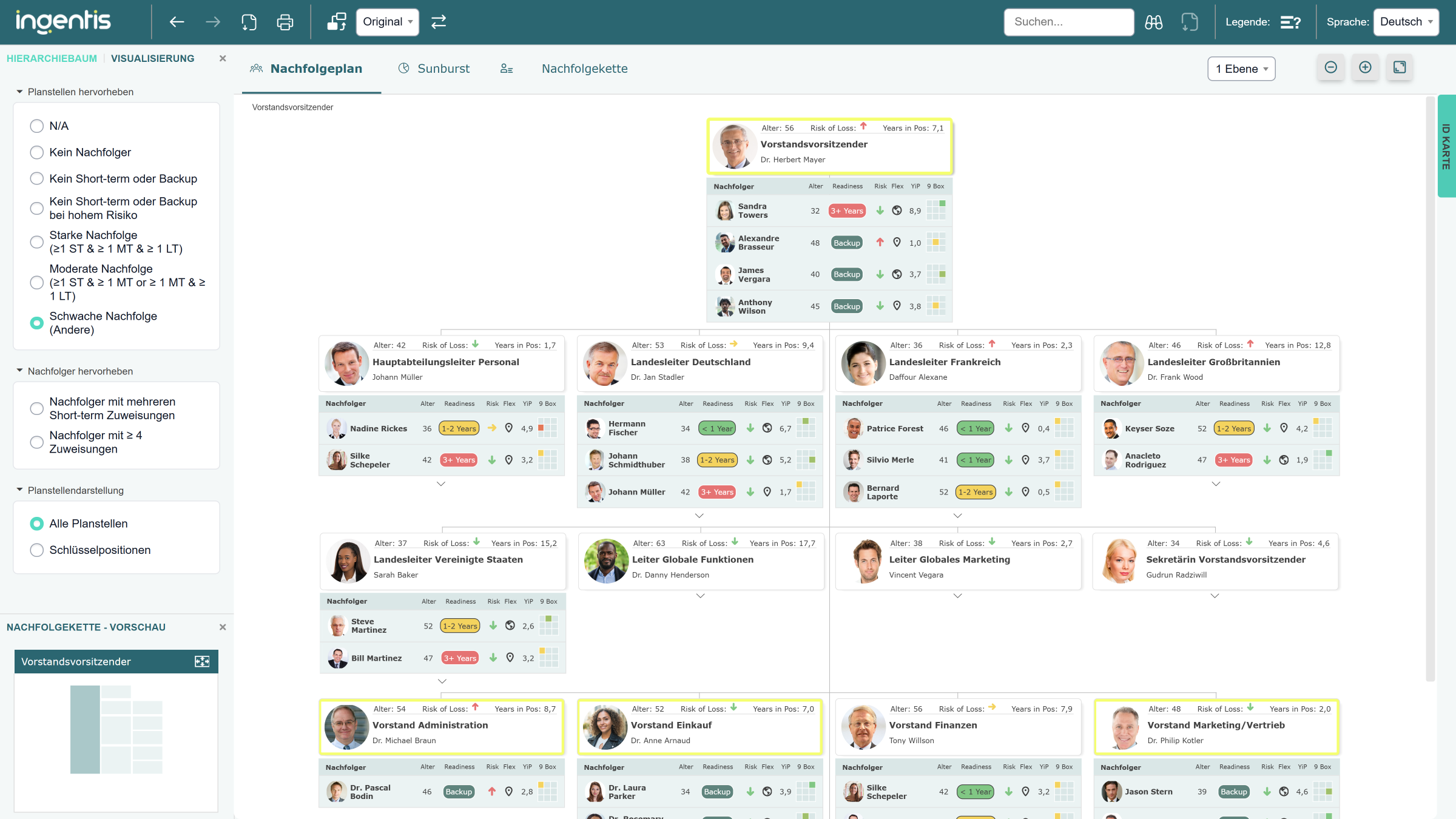This screenshot has height=819, width=1456.
Task: Open the 1 Ebene level dropdown
Action: pyautogui.click(x=1241, y=69)
